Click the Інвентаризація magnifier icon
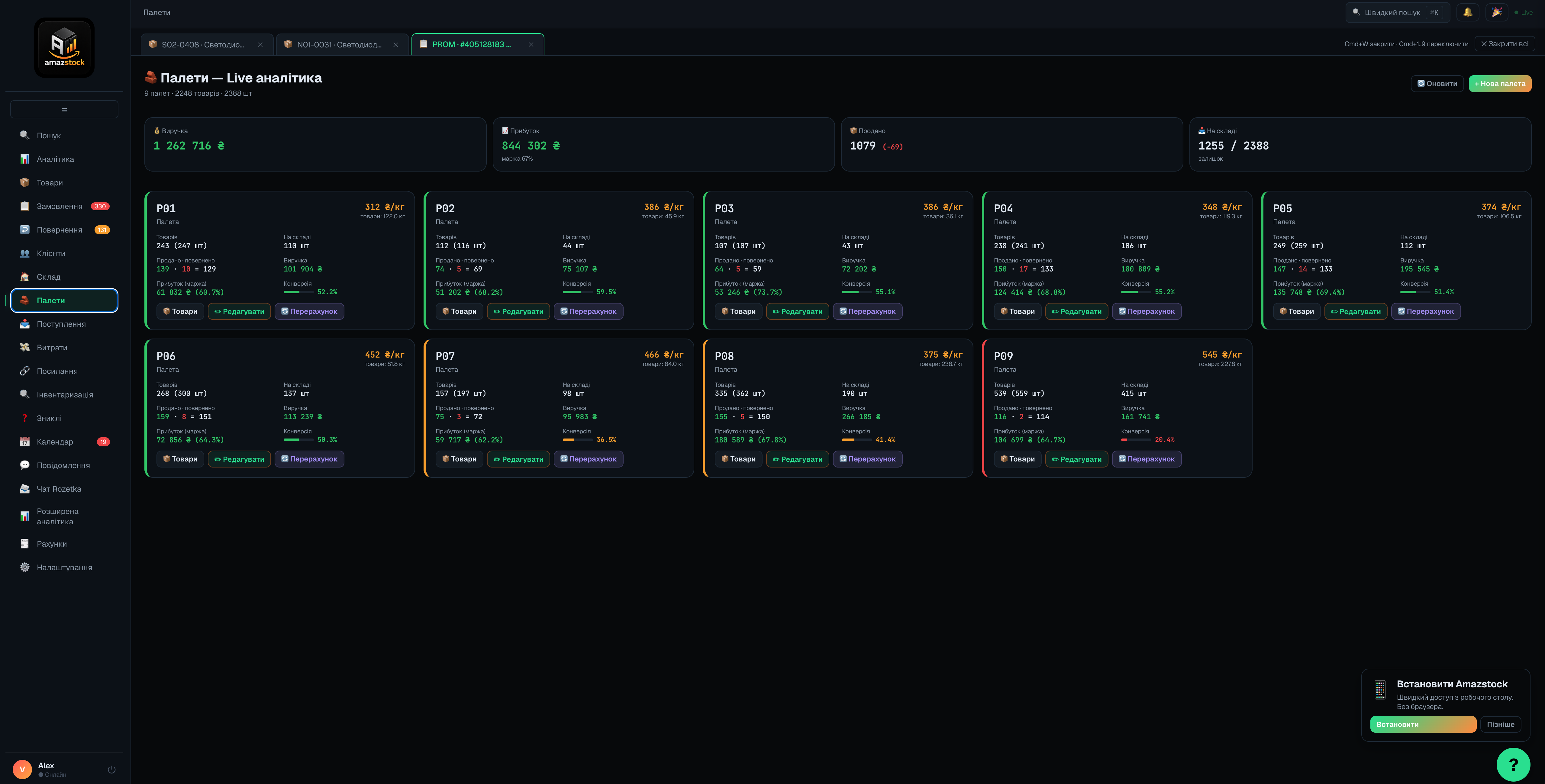This screenshot has width=1545, height=784. point(24,394)
